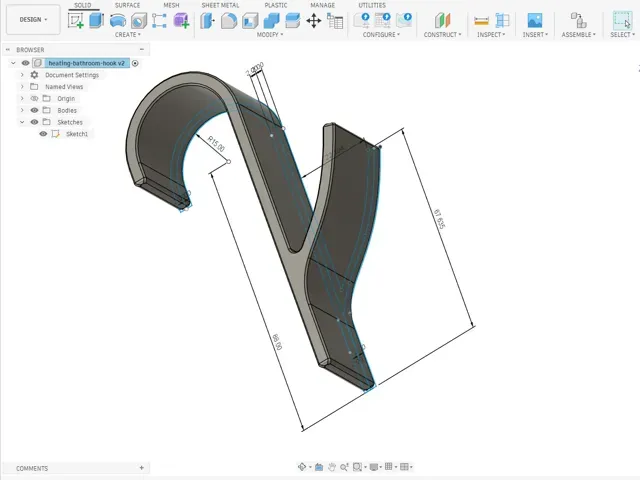Image resolution: width=640 pixels, height=480 pixels.
Task: Toggle visibility of heating-bathroom-hook v2 component
Action: click(x=25, y=63)
